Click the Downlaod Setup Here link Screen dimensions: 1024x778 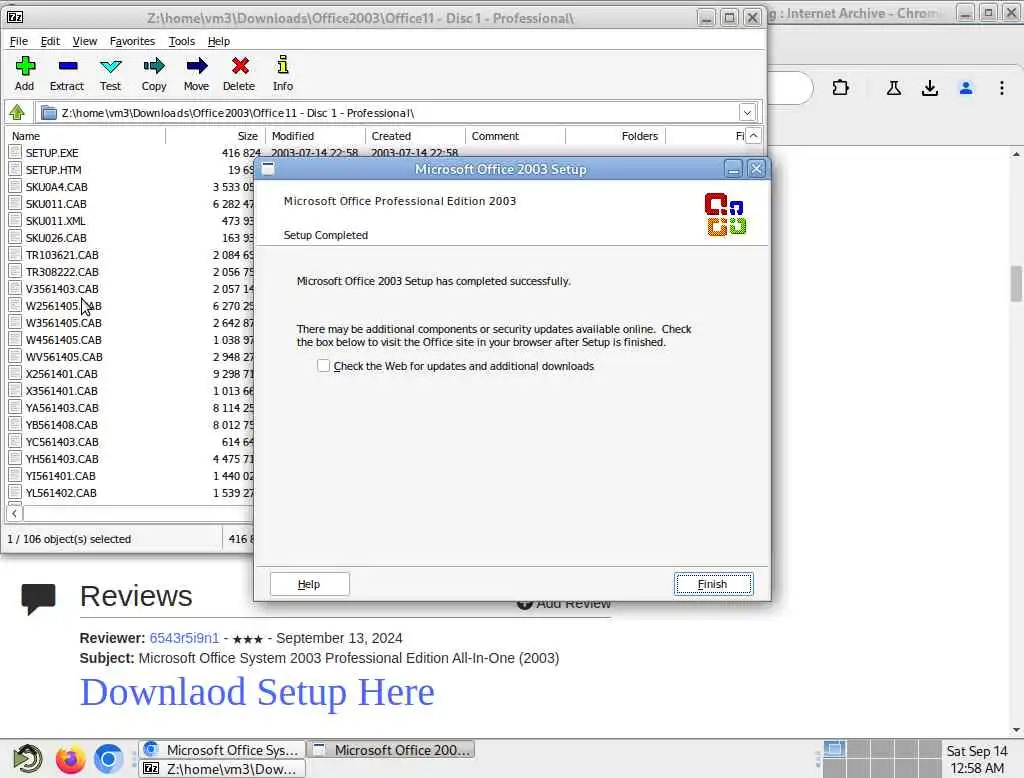[x=257, y=692]
